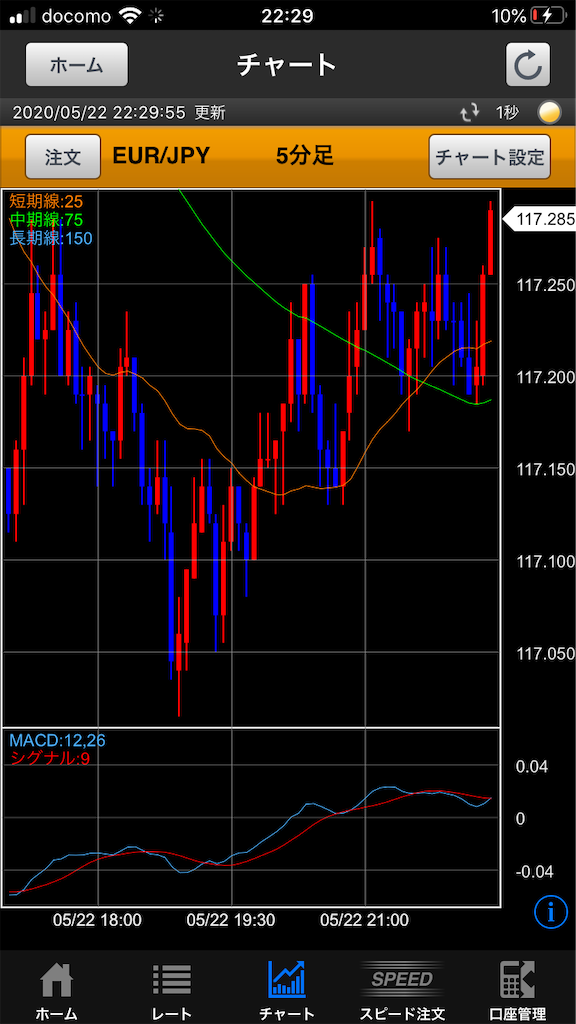Tap the Wi-Fi icon in status bar
Image resolution: width=576 pixels, height=1024 pixels.
(x=129, y=16)
